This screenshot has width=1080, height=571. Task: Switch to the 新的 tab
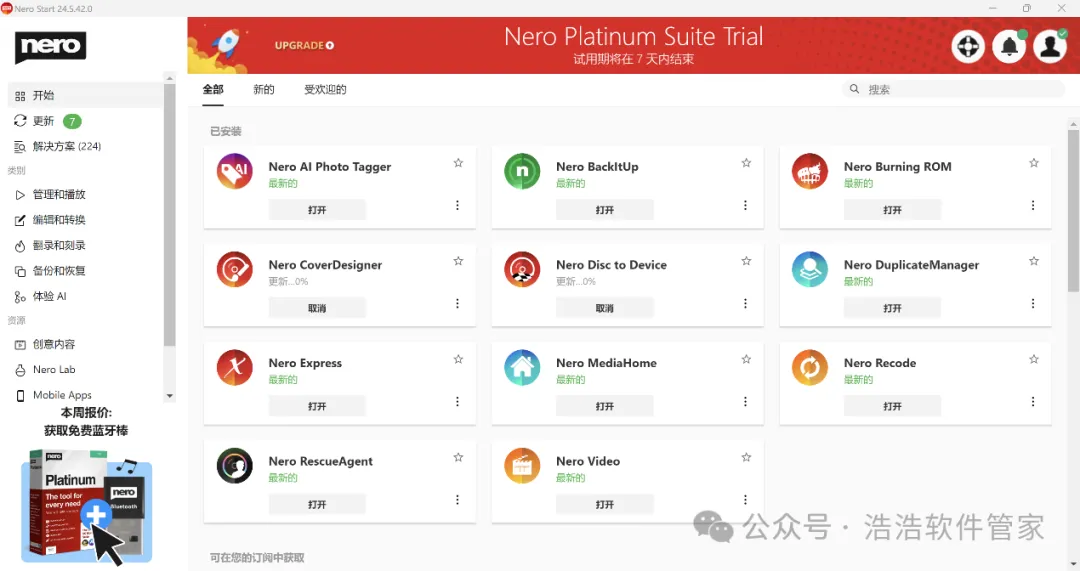(x=264, y=90)
